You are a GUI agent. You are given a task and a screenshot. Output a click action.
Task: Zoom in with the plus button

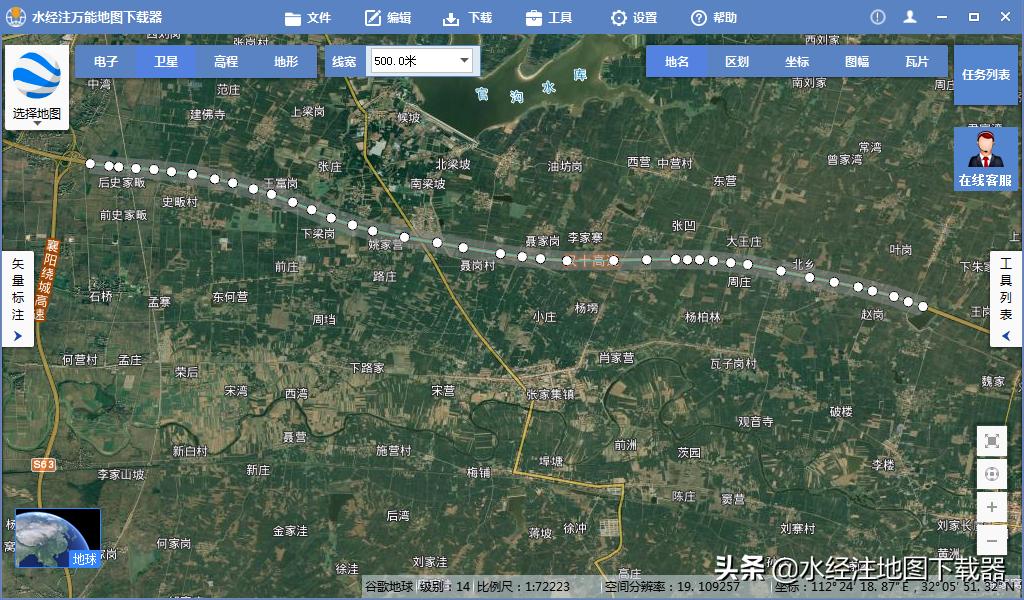(x=991, y=507)
